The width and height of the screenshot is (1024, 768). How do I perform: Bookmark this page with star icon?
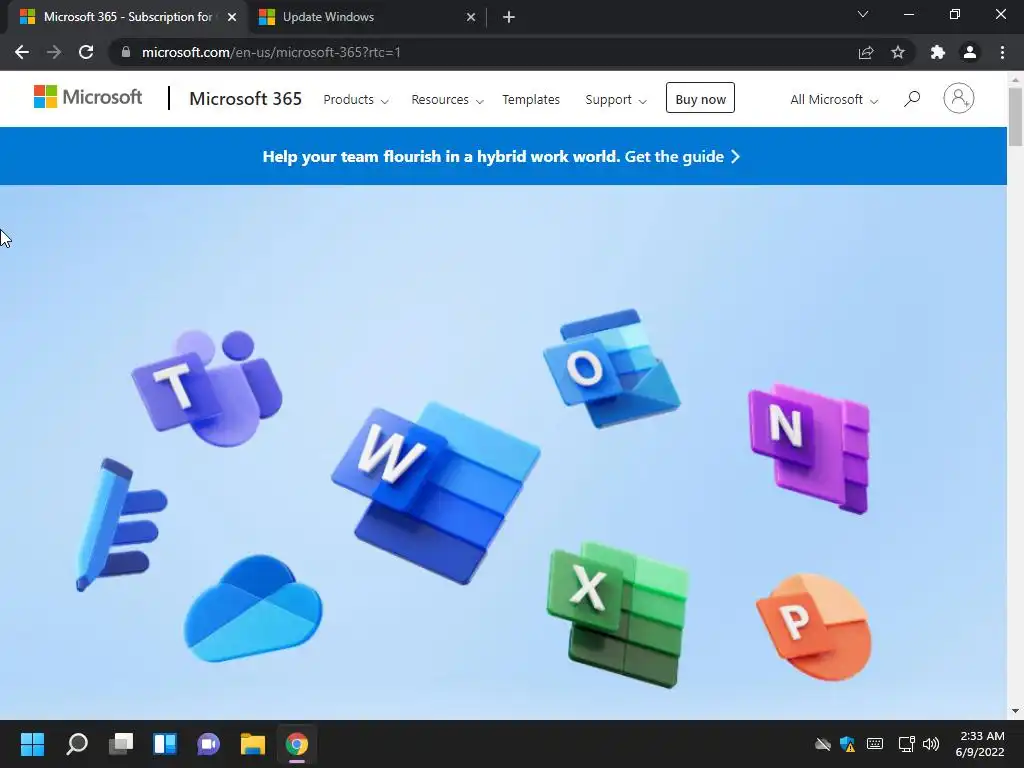(x=898, y=52)
